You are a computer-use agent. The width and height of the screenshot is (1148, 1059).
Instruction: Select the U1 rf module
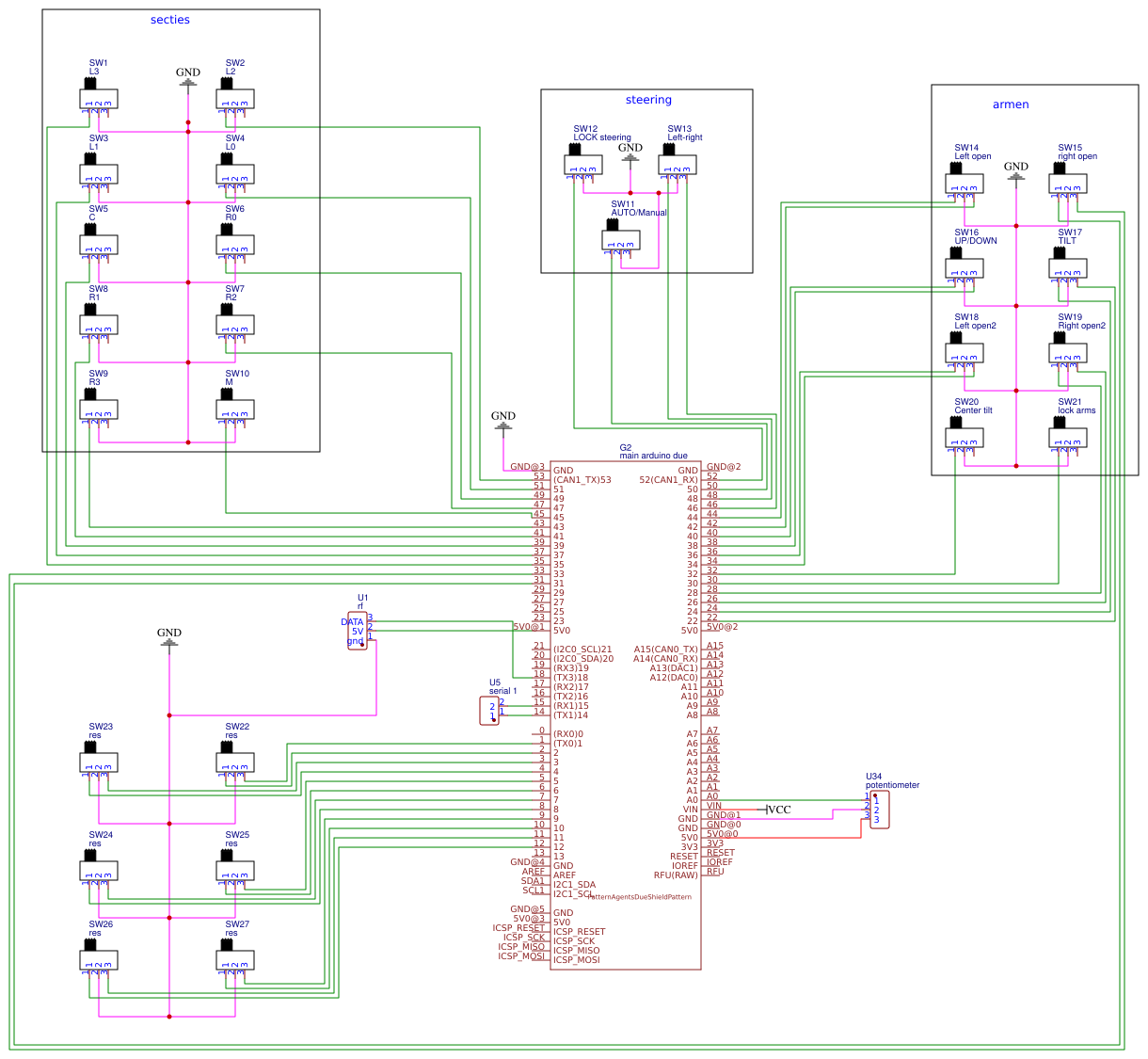(358, 630)
